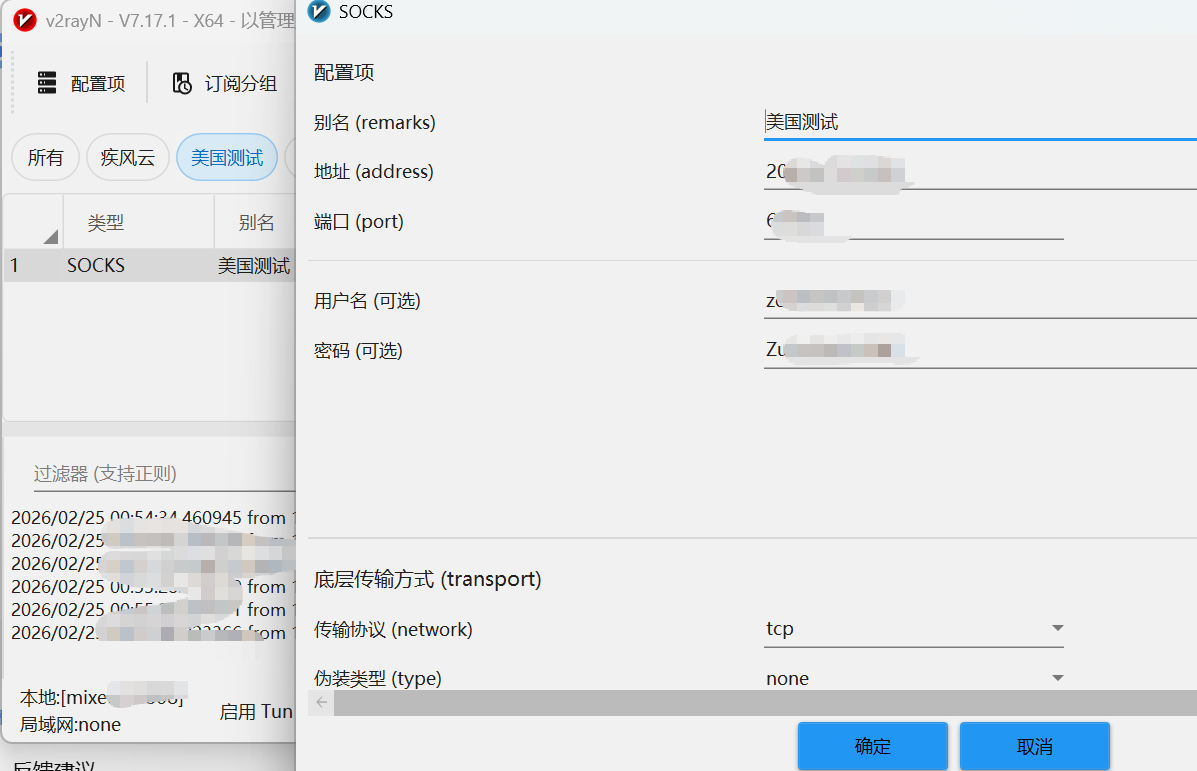The image size is (1197, 771).
Task: Click row number 1 in server list
Action: coord(14,266)
